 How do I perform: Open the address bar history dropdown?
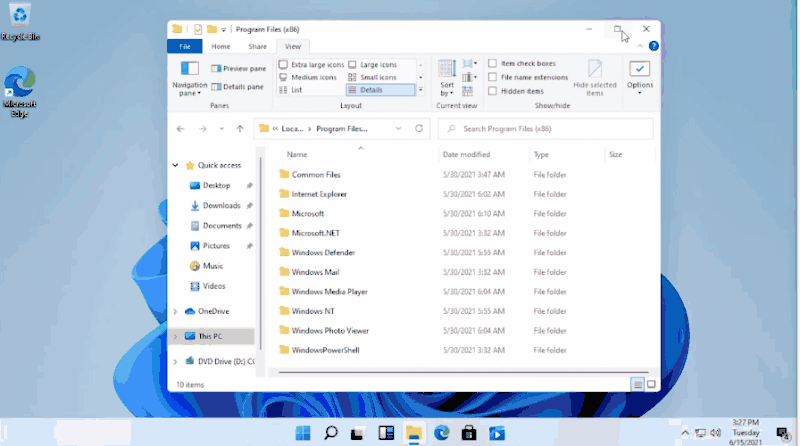[x=398, y=129]
